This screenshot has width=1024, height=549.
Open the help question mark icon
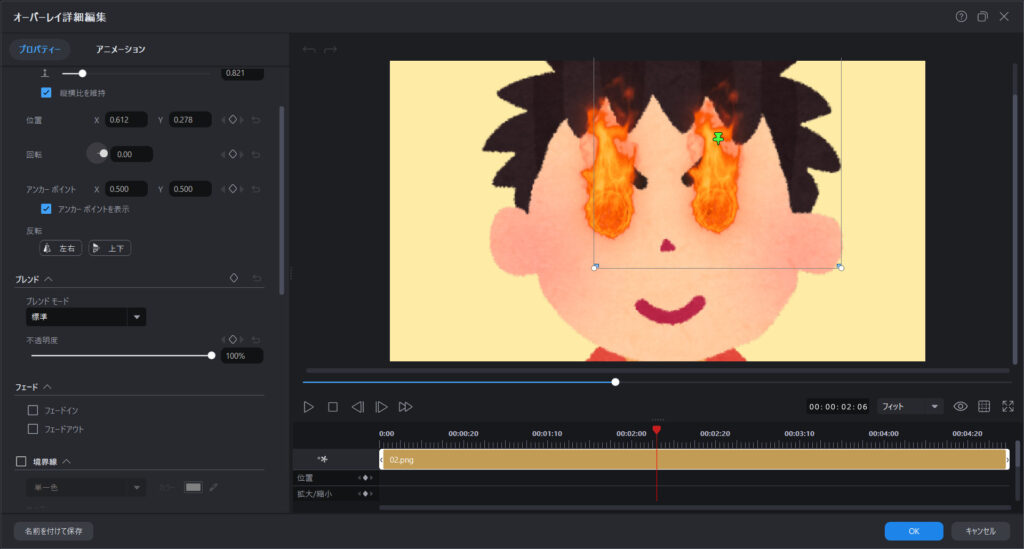click(x=961, y=17)
